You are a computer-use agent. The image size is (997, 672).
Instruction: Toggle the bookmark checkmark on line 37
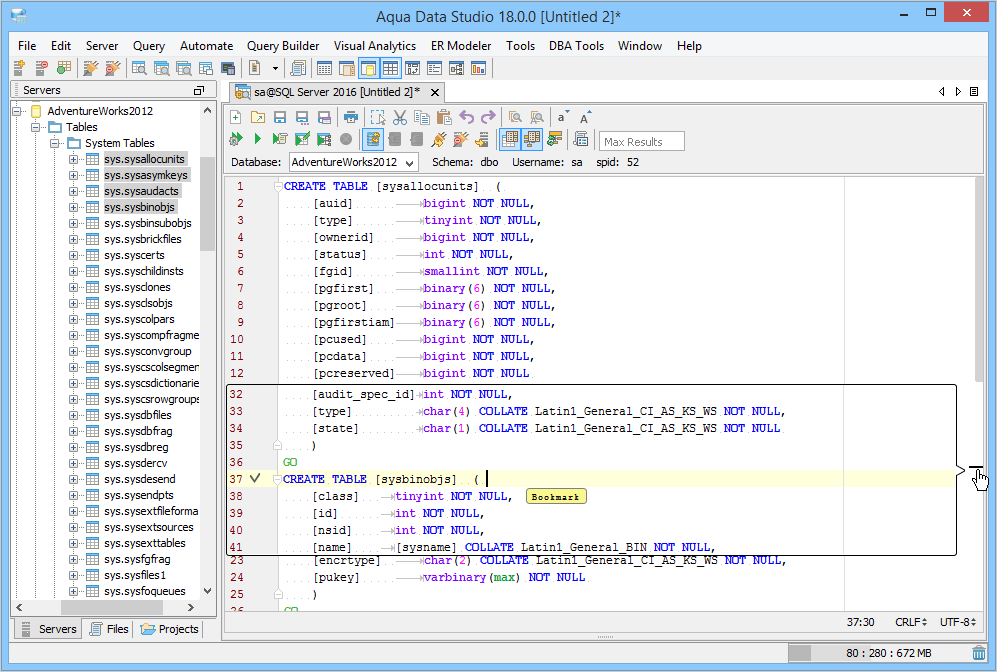click(x=255, y=479)
